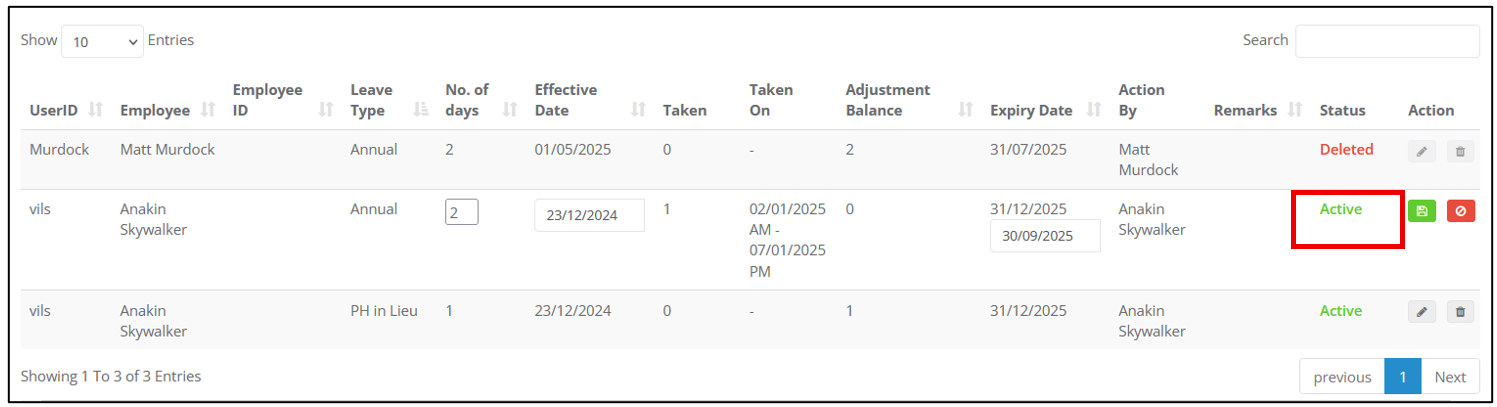Viewport: 1497px width, 407px height.
Task: Click the Next pagination button
Action: coord(1450,377)
